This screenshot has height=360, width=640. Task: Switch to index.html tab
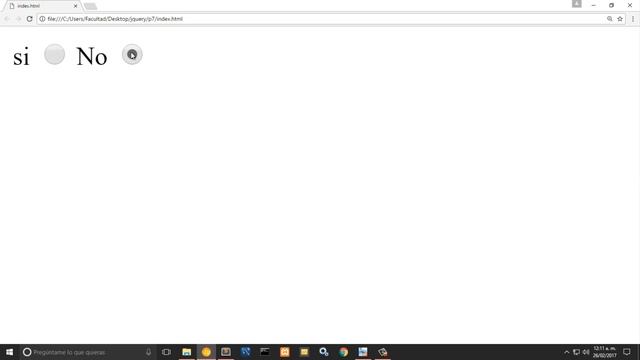click(42, 6)
